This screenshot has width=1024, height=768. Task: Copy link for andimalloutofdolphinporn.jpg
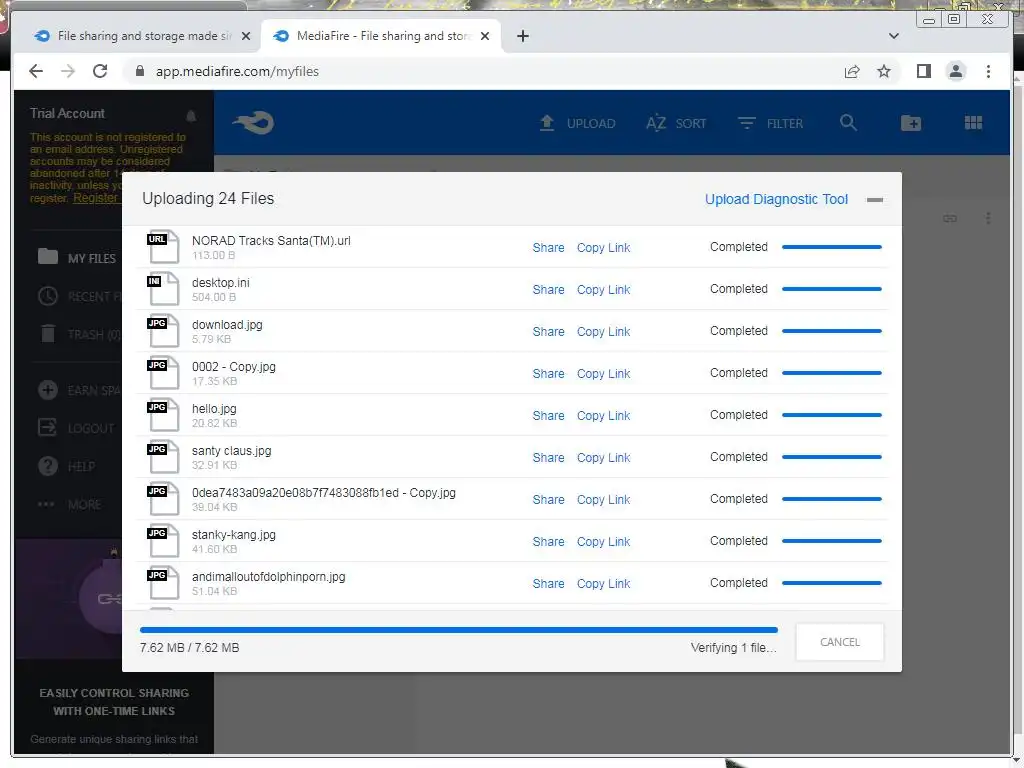(603, 584)
